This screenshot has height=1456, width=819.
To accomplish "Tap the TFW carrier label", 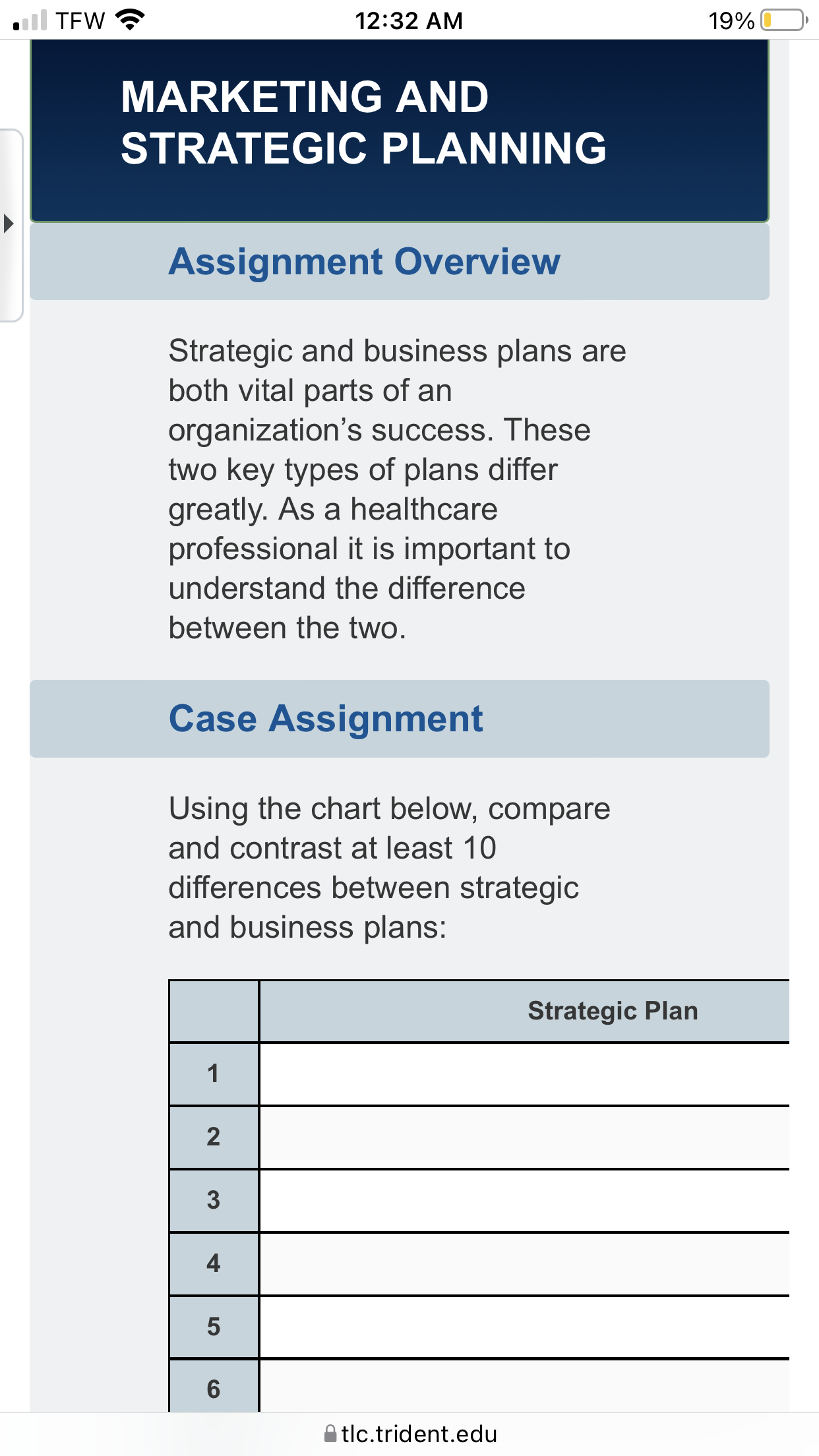I will tap(80, 20).
